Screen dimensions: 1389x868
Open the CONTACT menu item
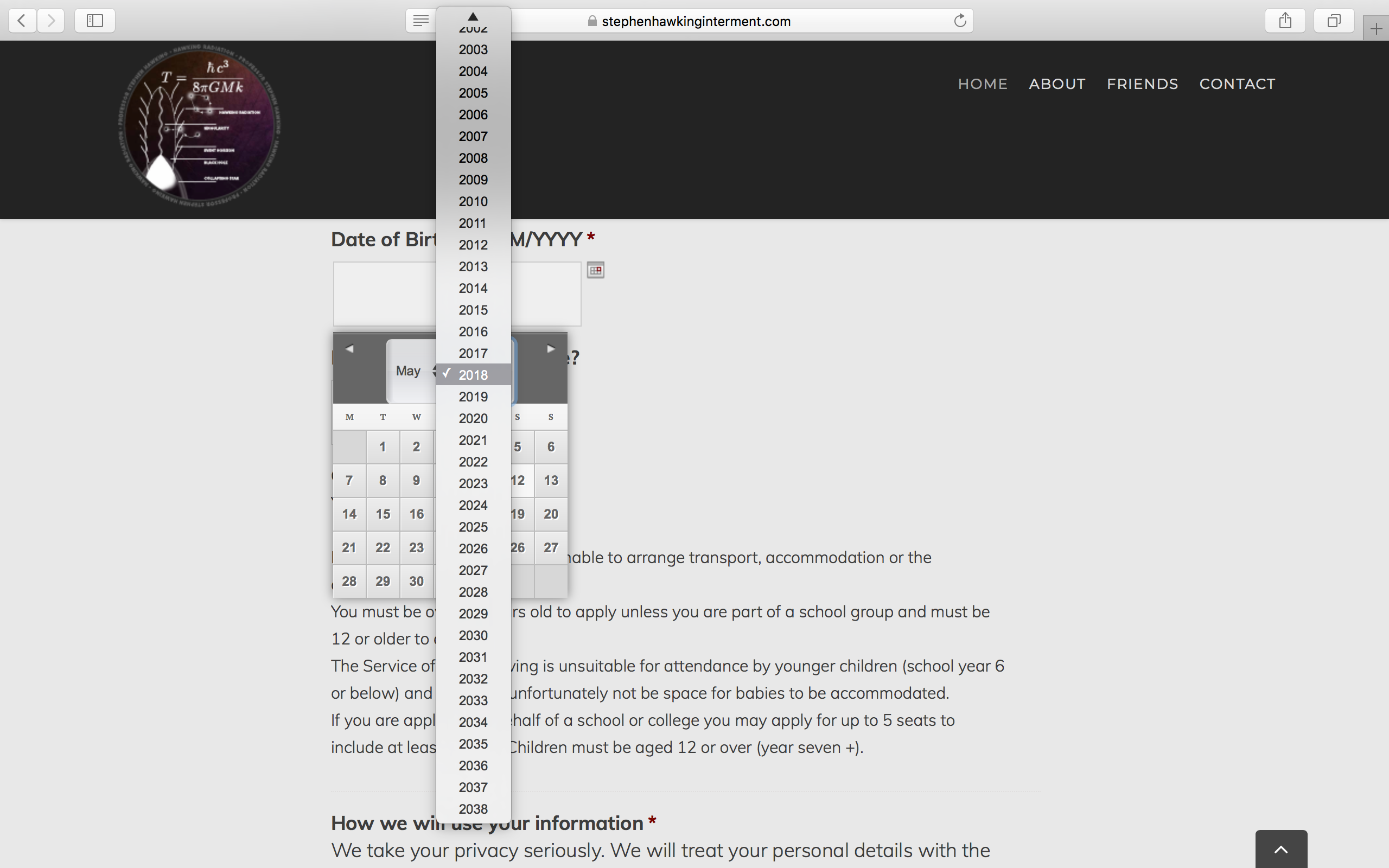click(1237, 84)
